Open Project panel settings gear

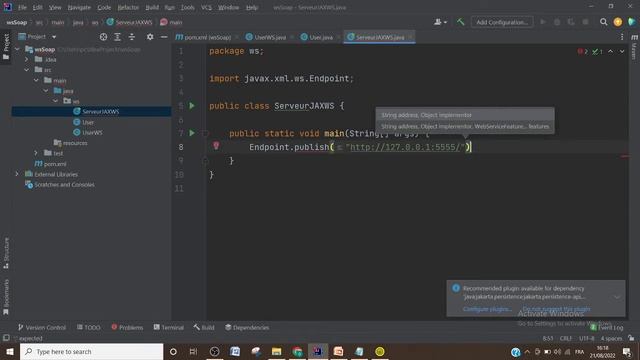pyautogui.click(x=150, y=37)
